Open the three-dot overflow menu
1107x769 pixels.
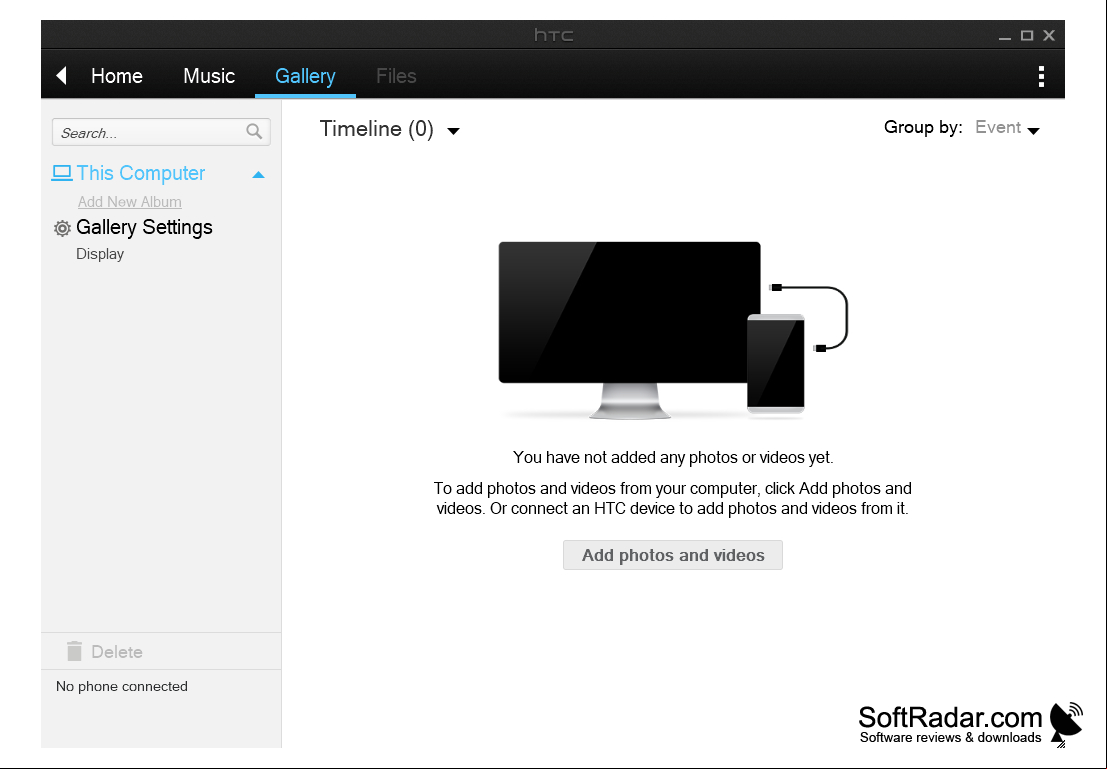pyautogui.click(x=1041, y=76)
